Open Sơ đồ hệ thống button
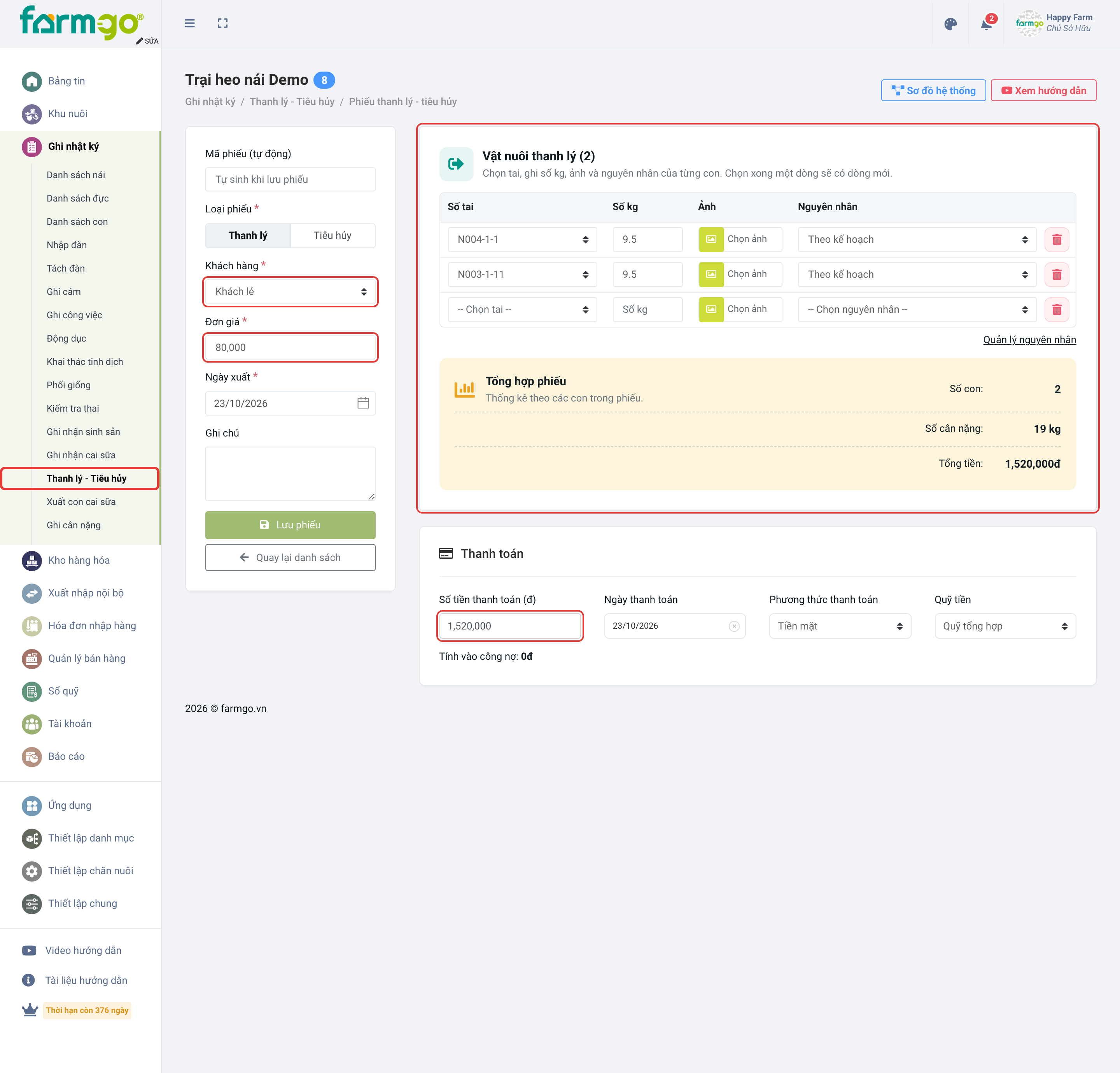This screenshot has height=1073, width=1120. 933,91
